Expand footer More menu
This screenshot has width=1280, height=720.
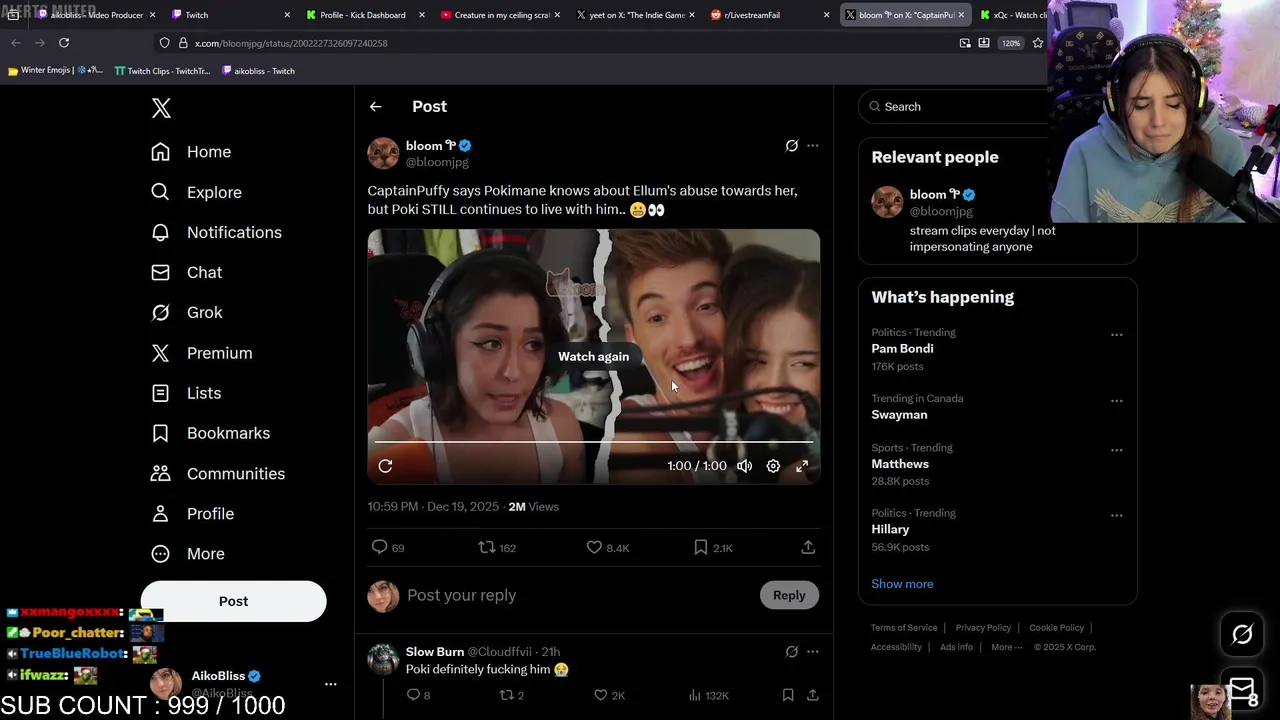coord(1006,647)
